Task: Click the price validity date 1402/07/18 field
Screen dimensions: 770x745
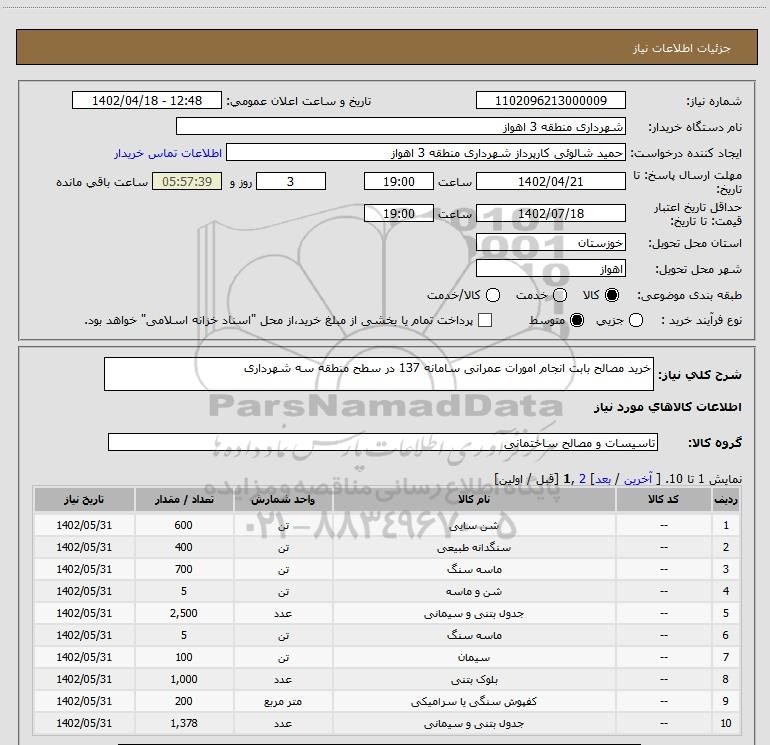Action: tap(550, 213)
